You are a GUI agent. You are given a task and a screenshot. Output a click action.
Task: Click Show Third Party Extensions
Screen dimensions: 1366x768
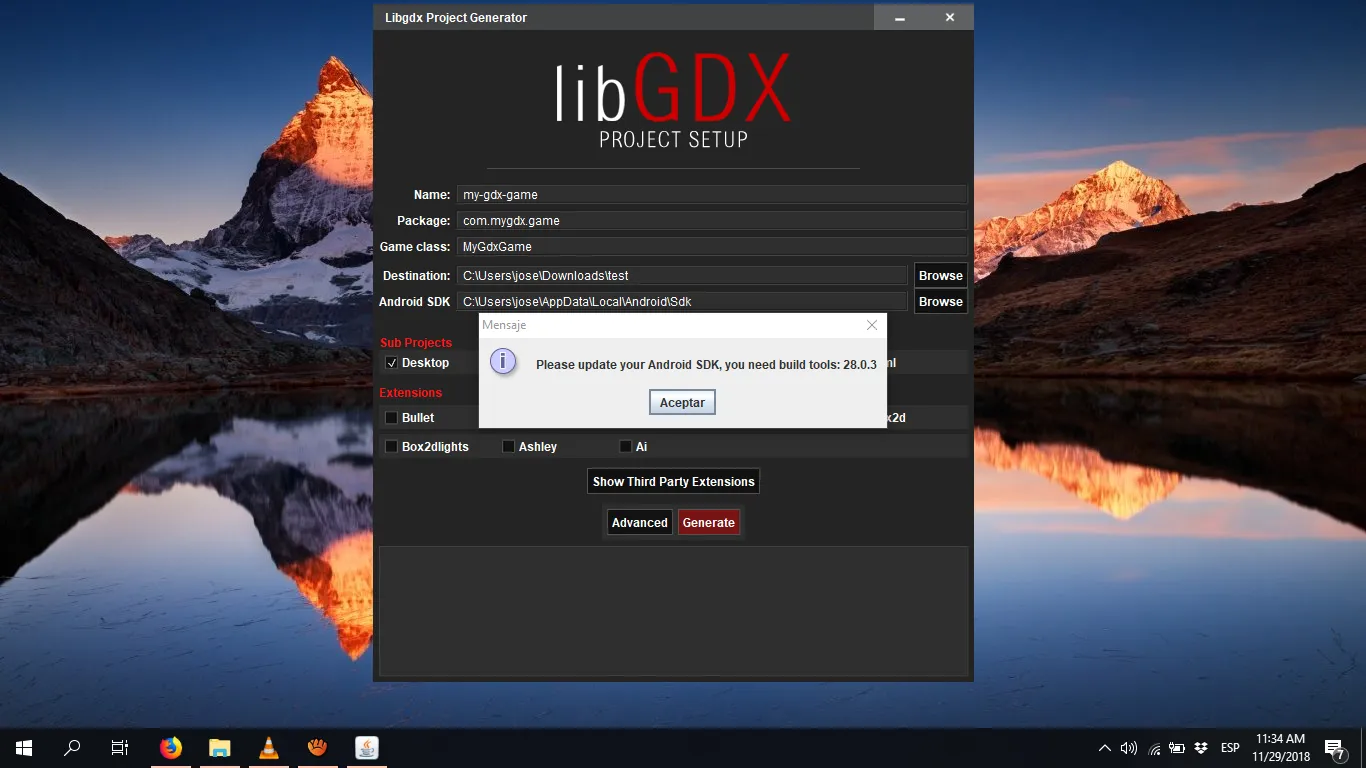[674, 481]
